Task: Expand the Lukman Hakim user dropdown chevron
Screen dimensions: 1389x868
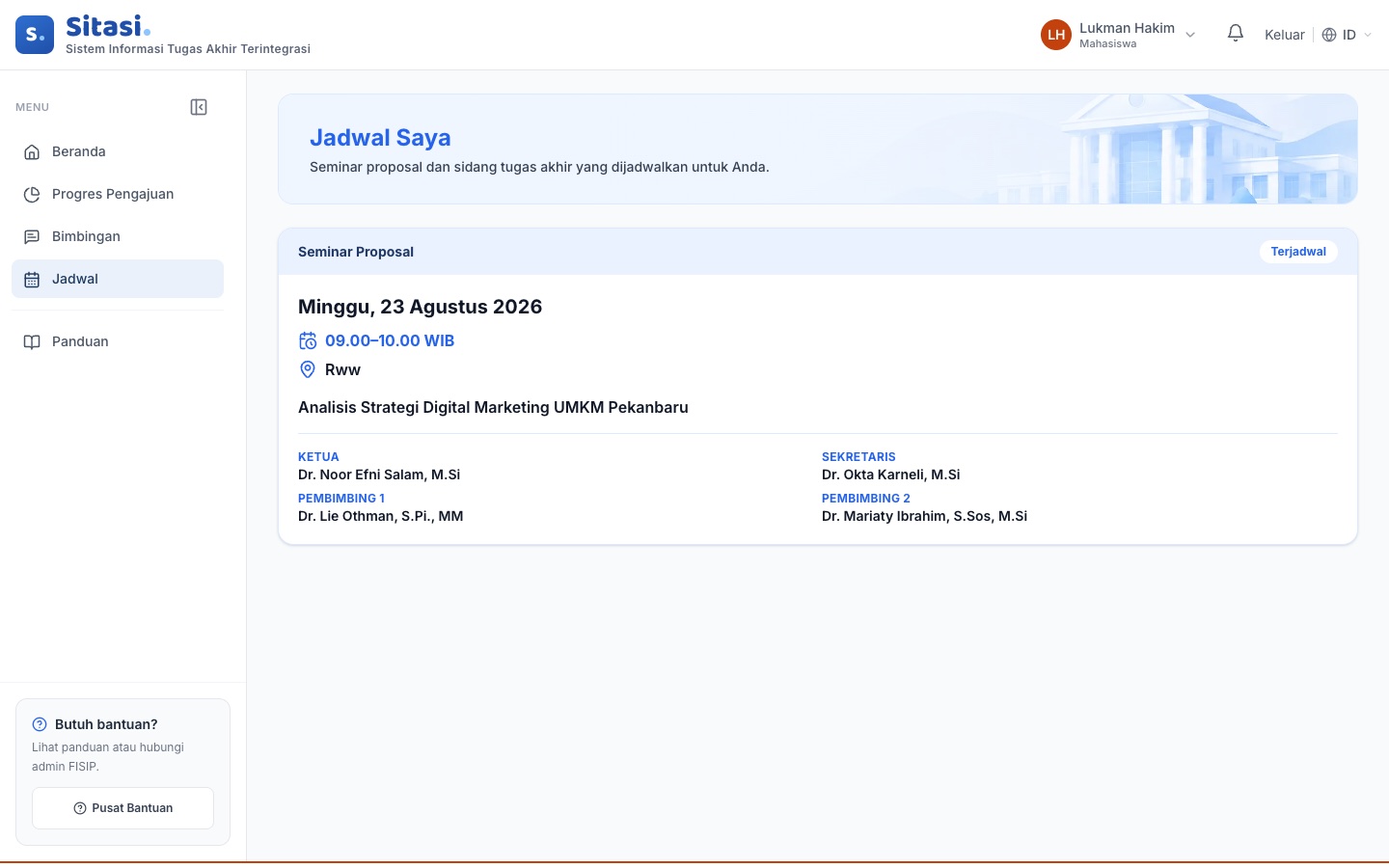Action: pos(1190,35)
